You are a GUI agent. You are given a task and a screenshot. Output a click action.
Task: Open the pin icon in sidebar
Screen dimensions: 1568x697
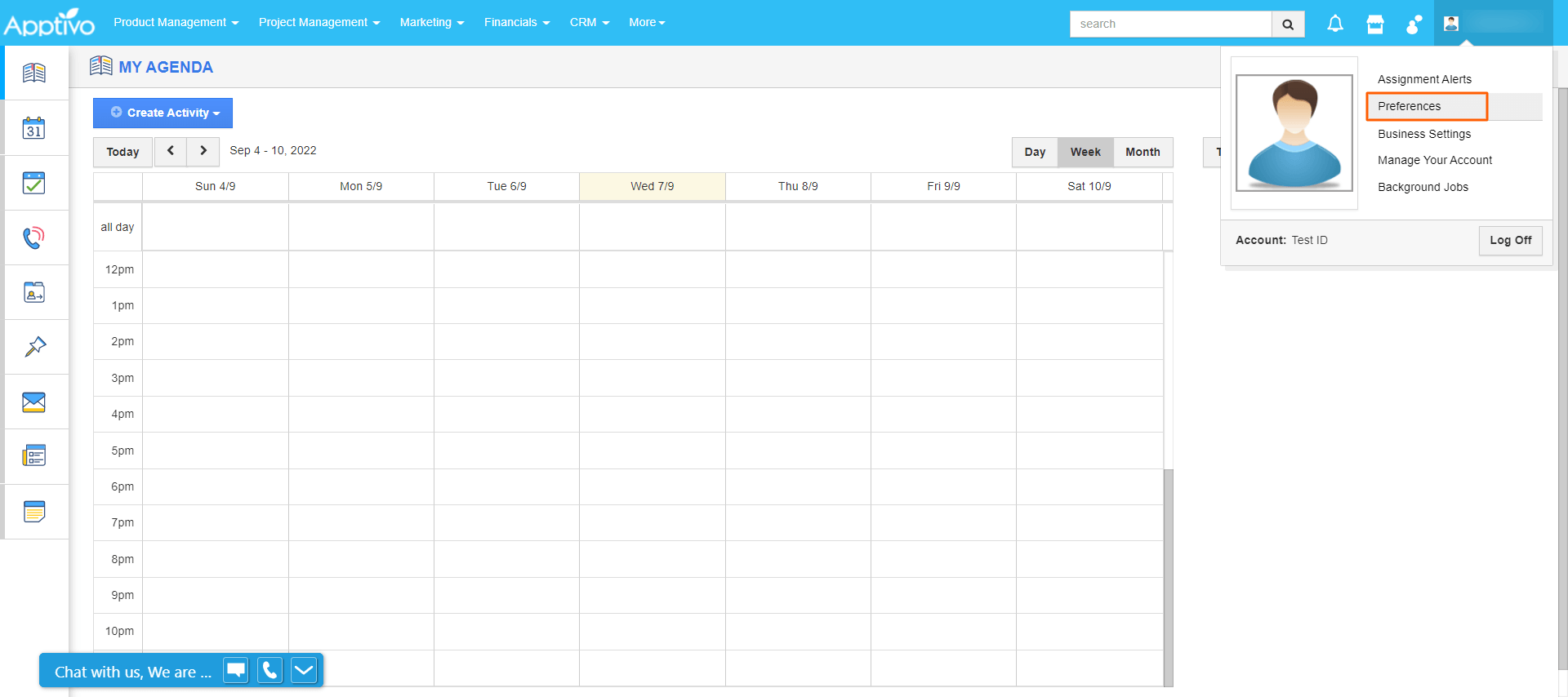point(34,347)
